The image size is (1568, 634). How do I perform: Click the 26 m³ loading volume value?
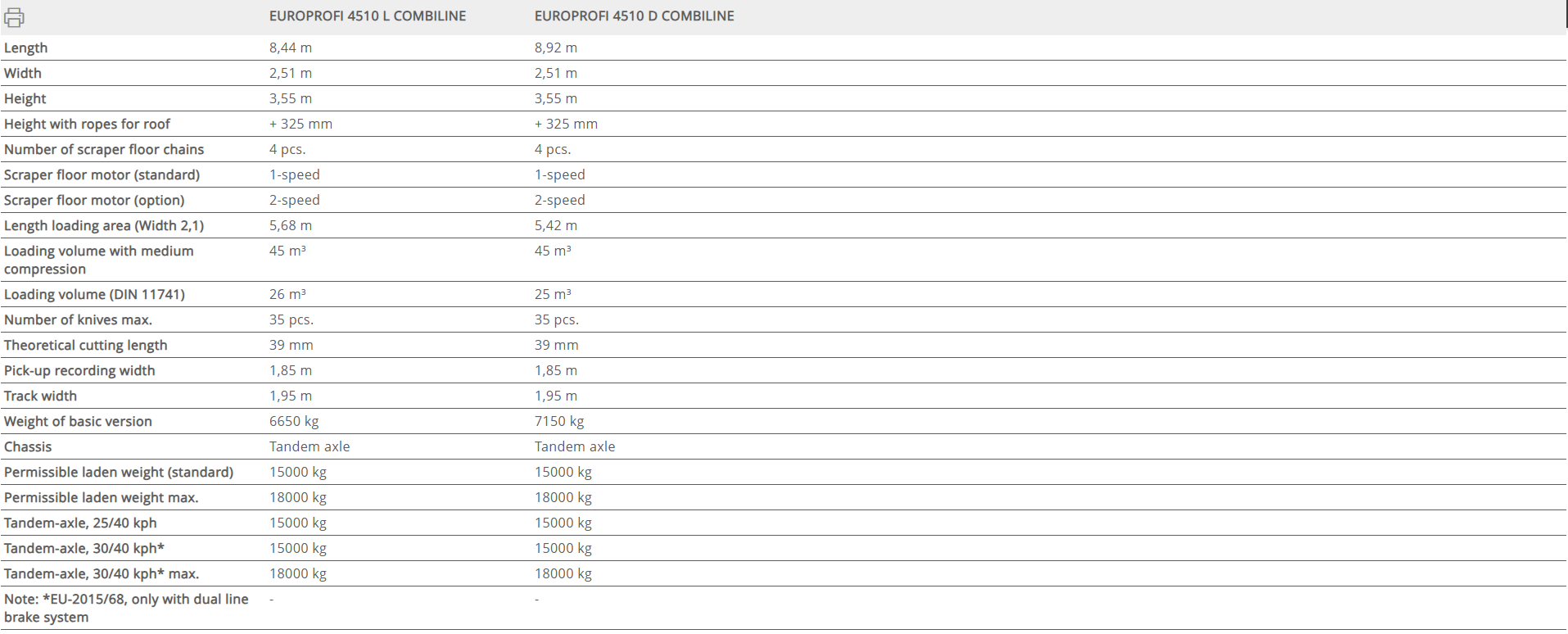[287, 295]
